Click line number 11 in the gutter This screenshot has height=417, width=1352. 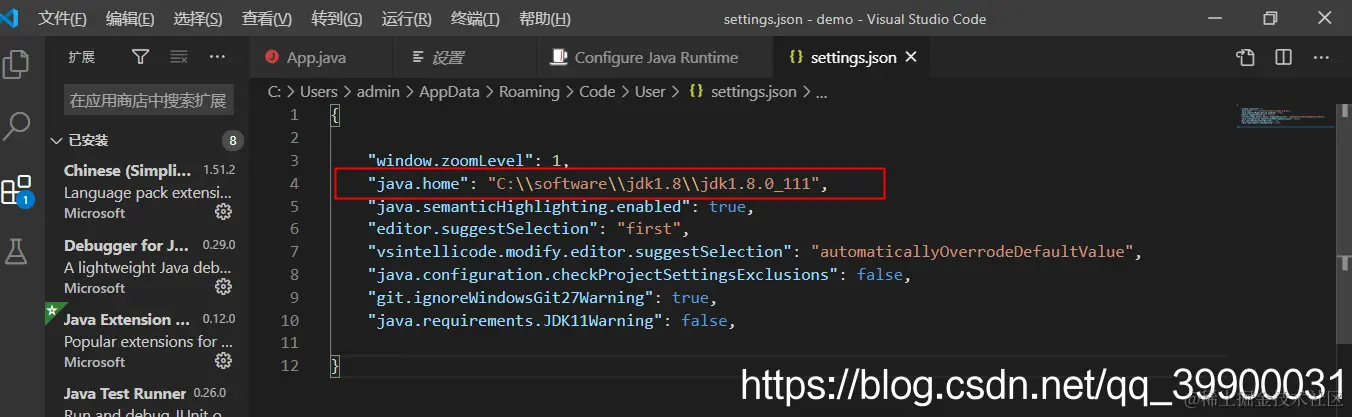[x=290, y=344]
